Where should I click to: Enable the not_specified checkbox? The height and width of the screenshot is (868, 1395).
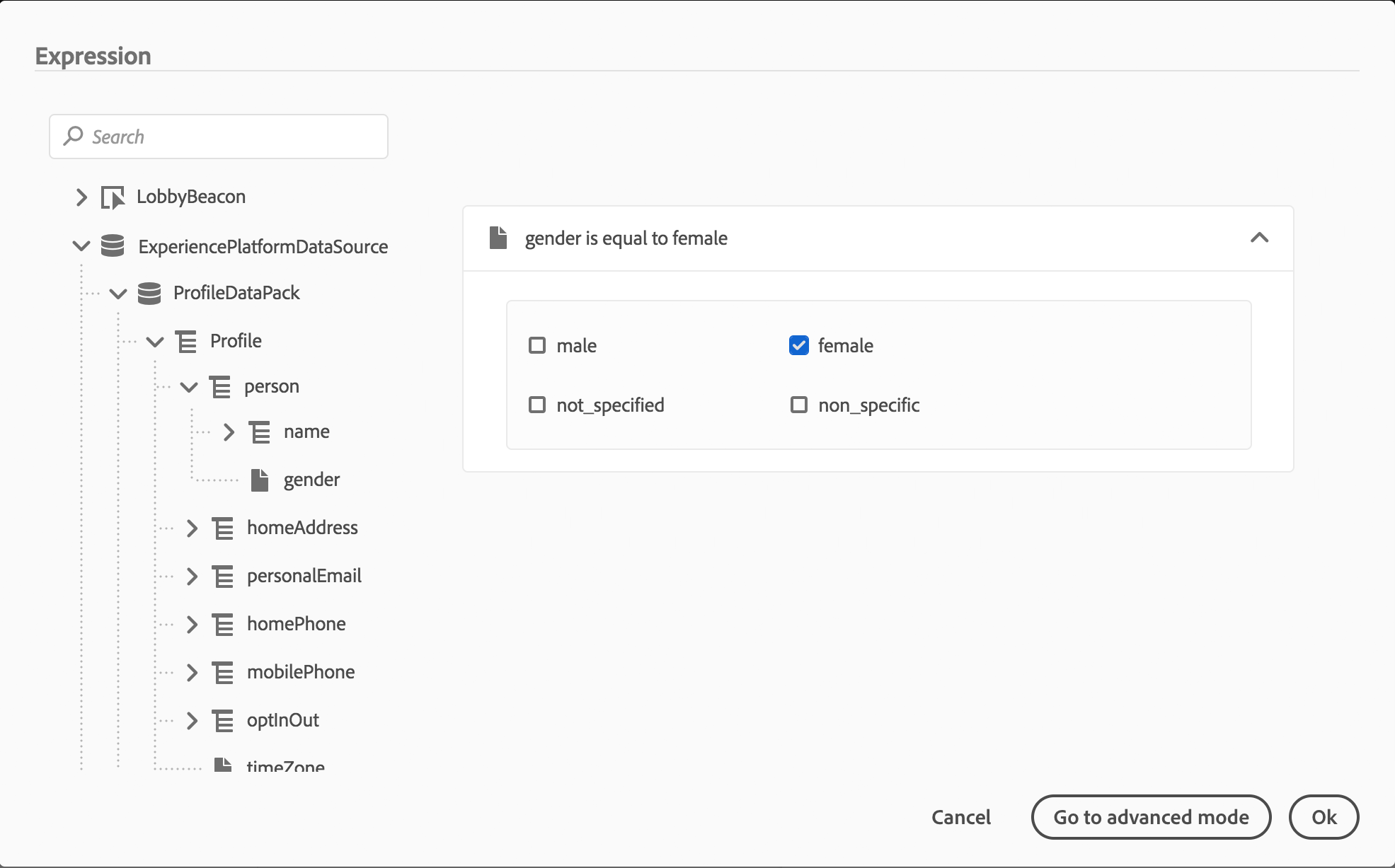[537, 405]
